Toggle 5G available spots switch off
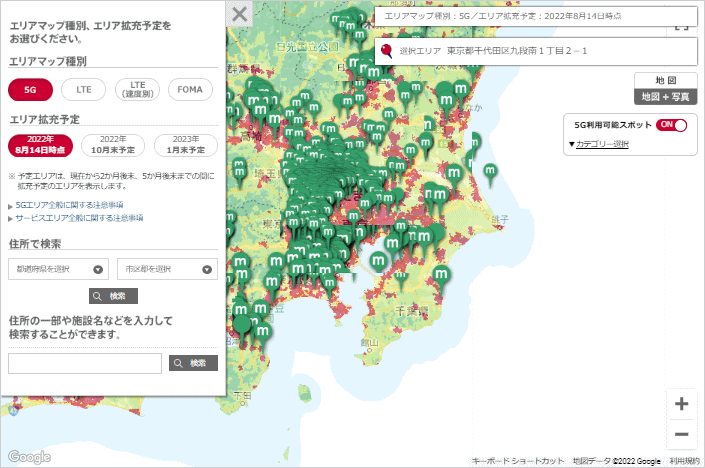This screenshot has width=705, height=468. tap(671, 125)
